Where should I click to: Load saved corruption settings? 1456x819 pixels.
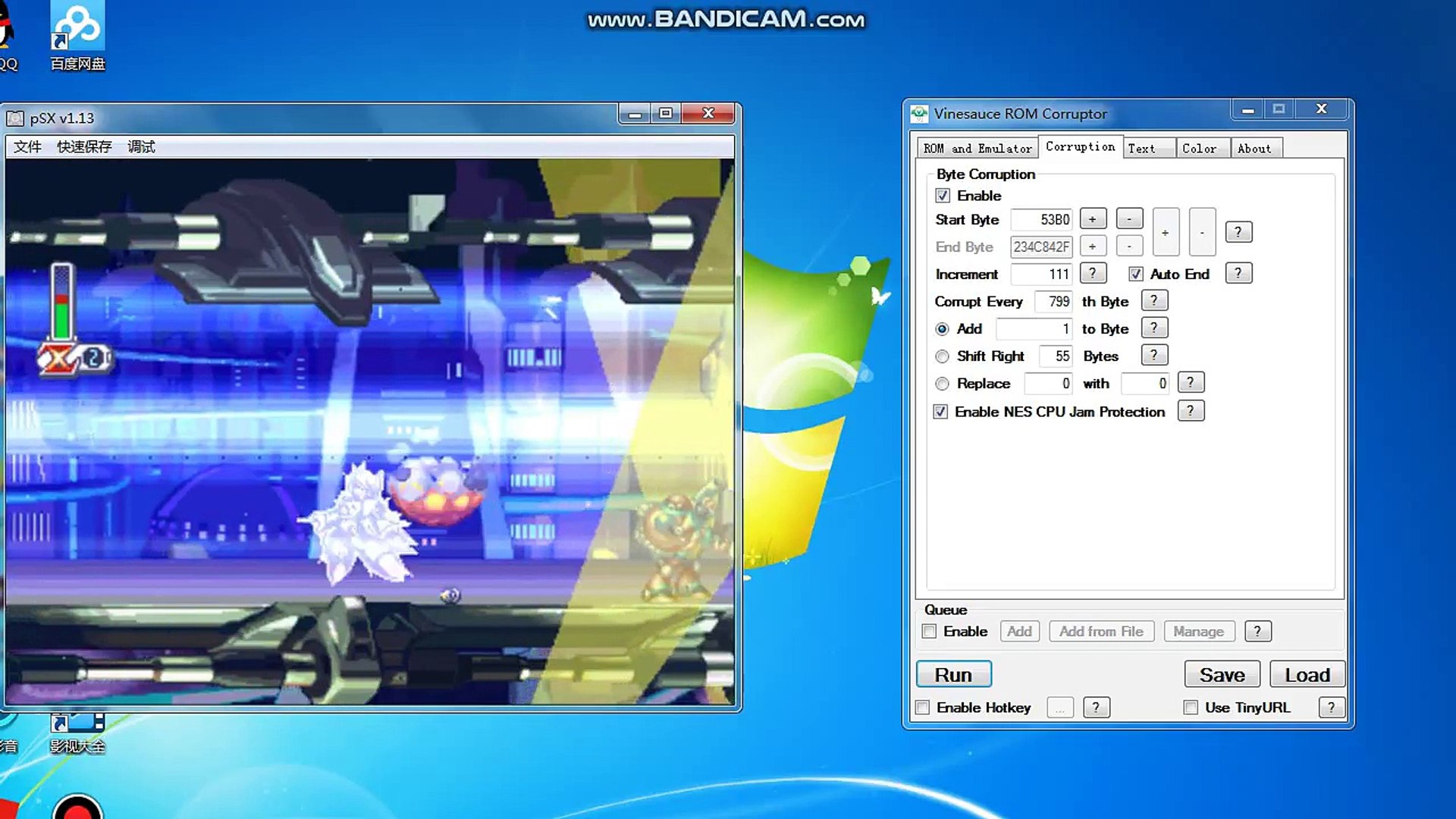(x=1307, y=673)
